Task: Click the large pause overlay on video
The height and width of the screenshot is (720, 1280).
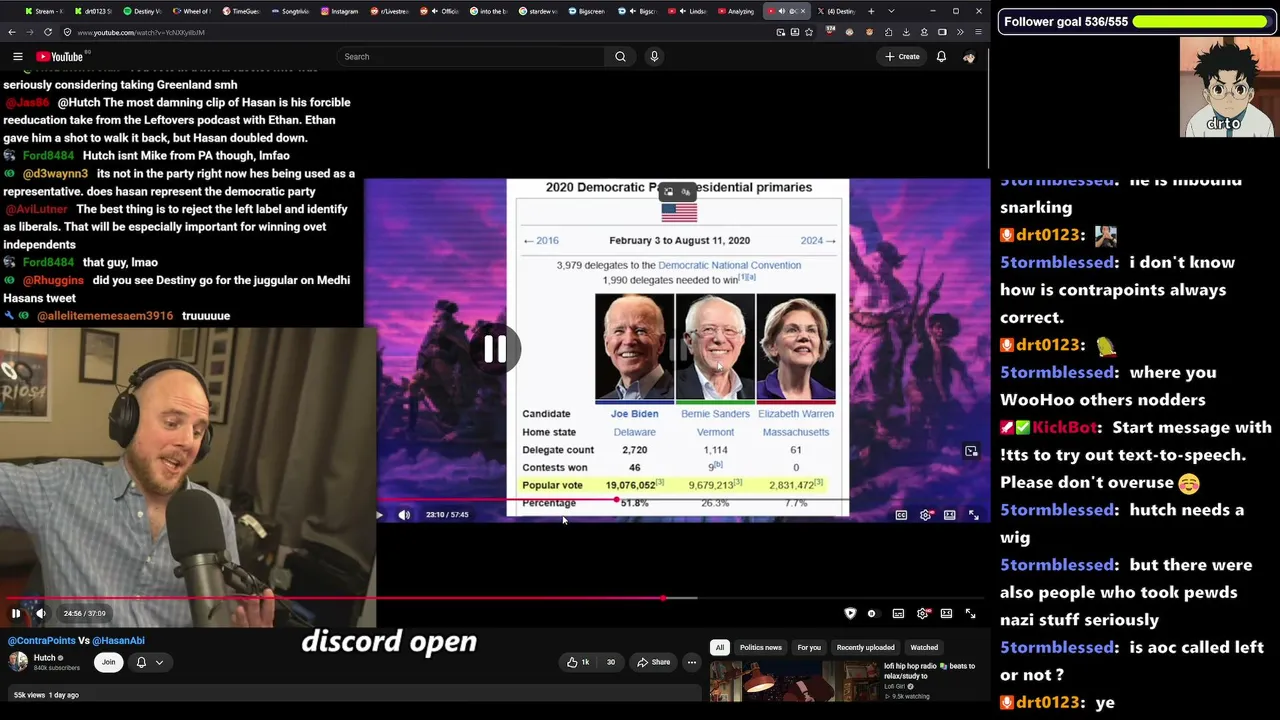Action: tap(495, 349)
